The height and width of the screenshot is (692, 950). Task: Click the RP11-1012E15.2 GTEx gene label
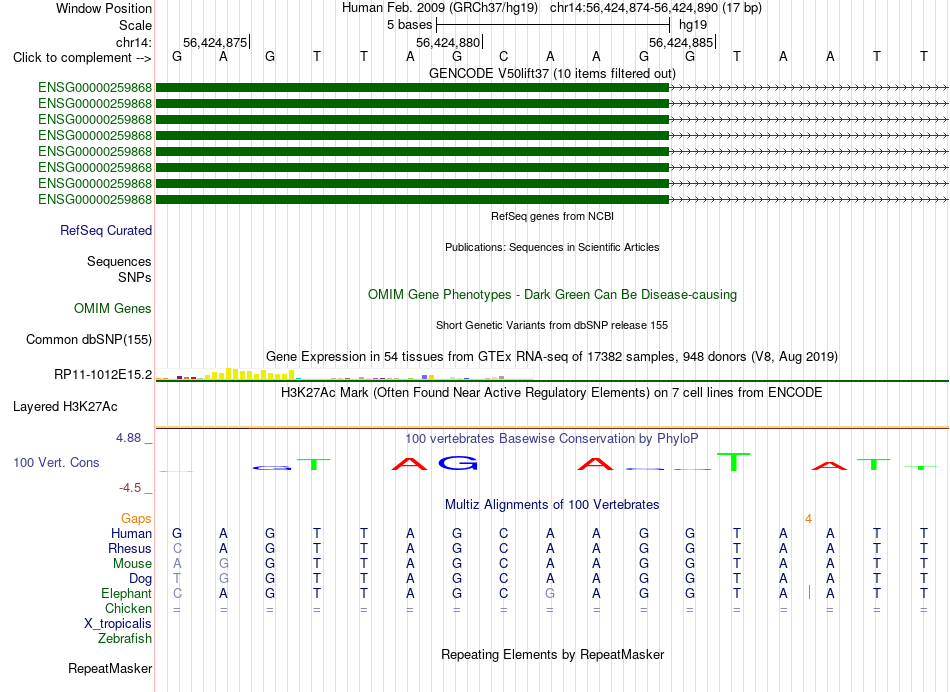pos(103,374)
